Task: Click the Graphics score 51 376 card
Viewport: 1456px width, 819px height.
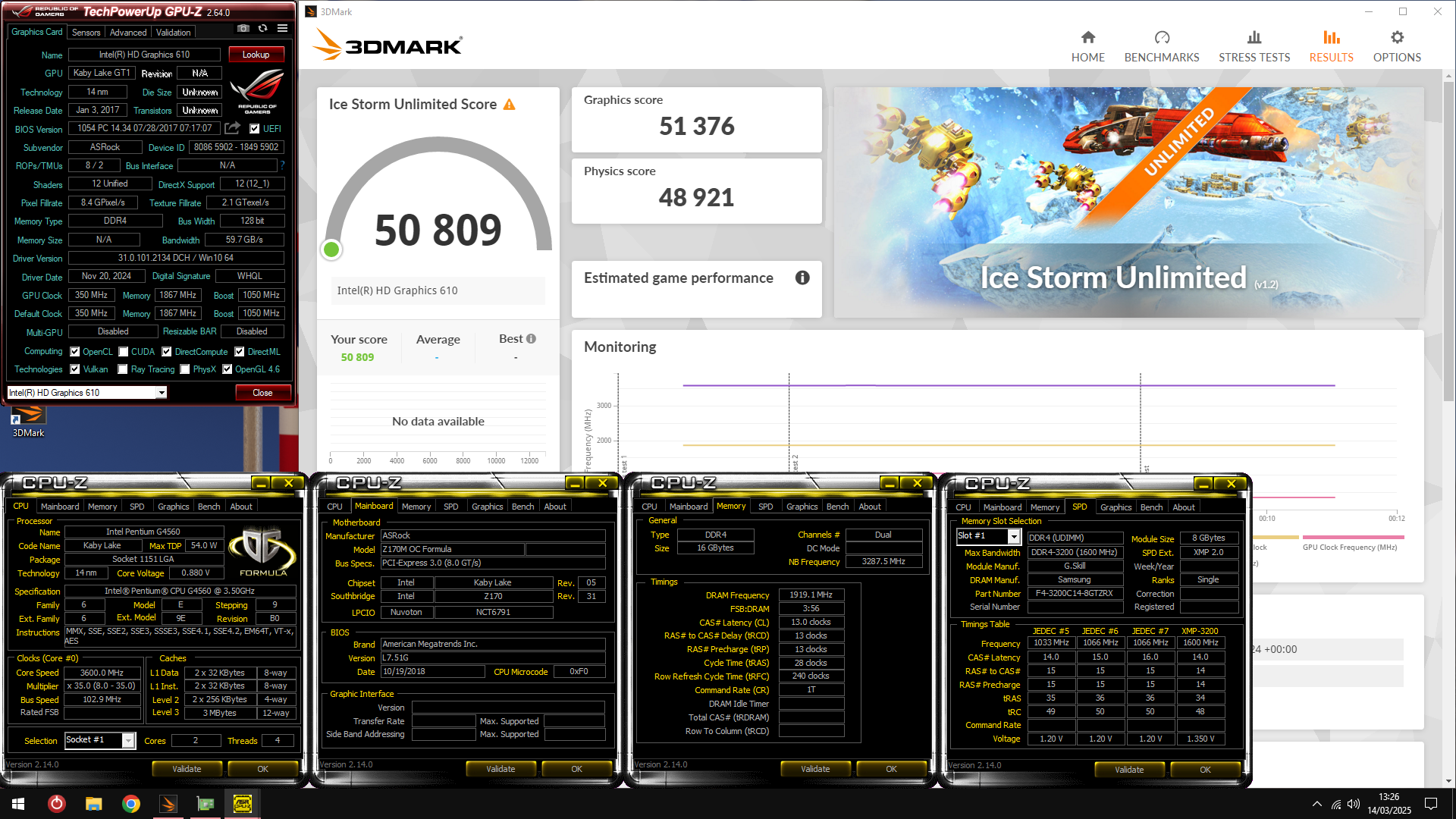Action: click(696, 119)
